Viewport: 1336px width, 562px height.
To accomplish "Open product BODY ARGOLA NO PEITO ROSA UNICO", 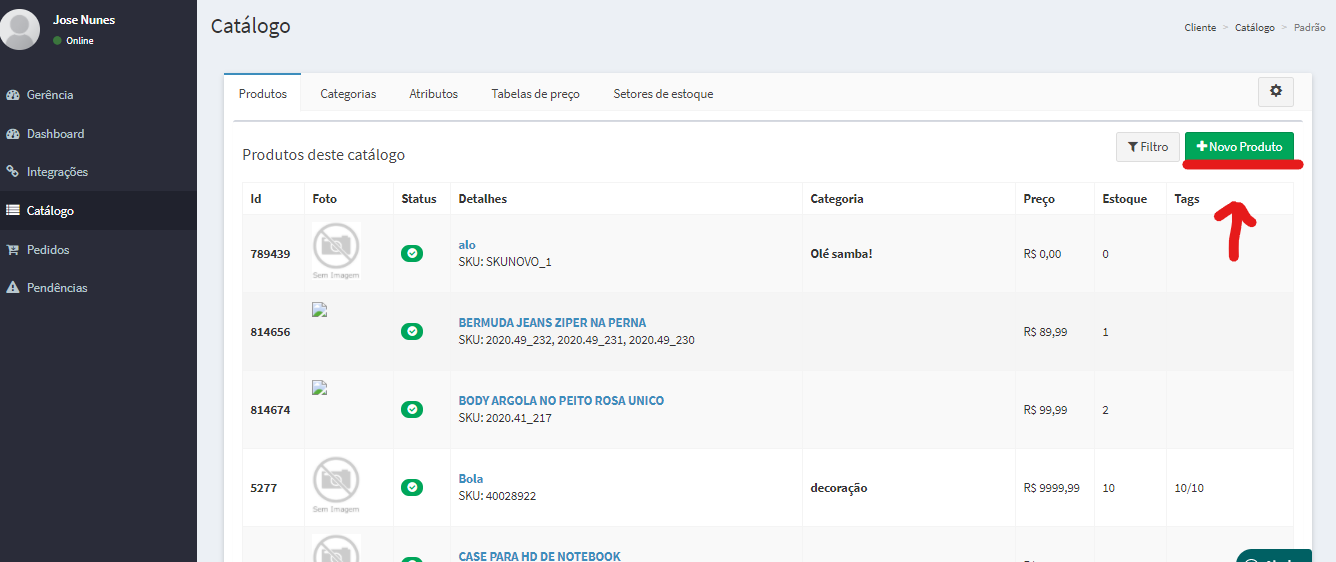I will click(561, 401).
